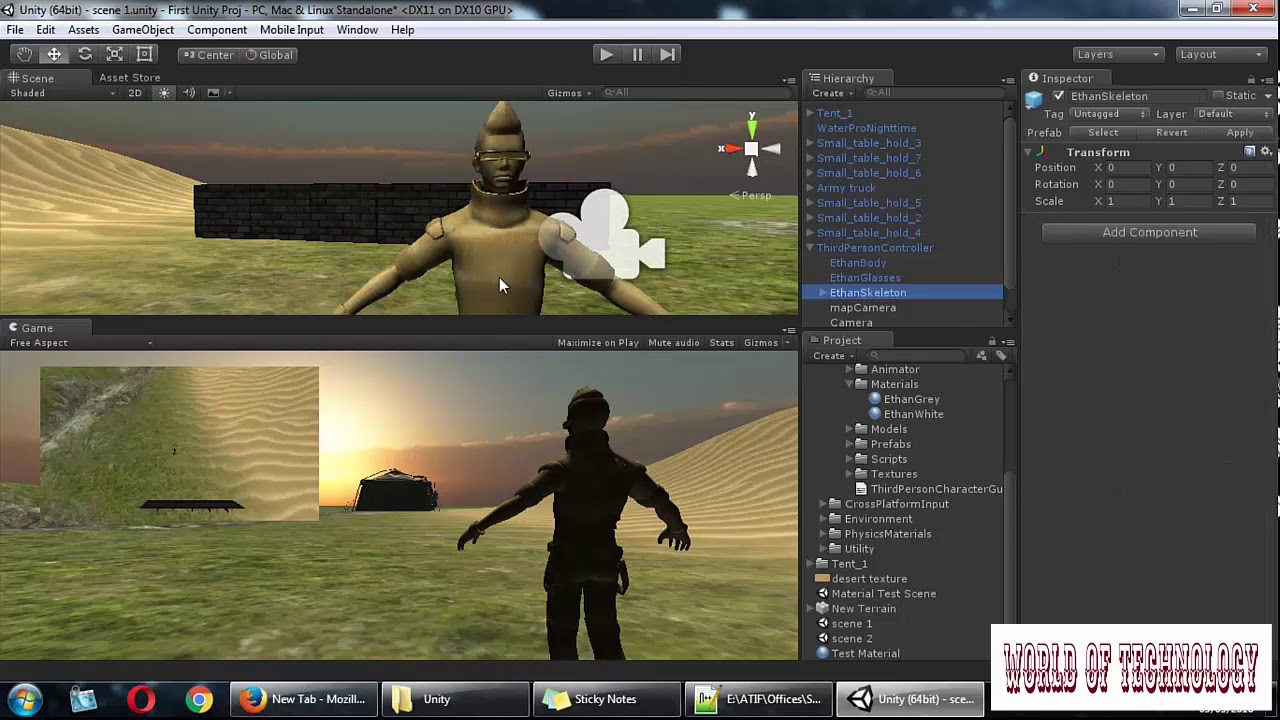Open the Transform component gear menu
This screenshot has width=1280, height=720.
[x=1265, y=151]
